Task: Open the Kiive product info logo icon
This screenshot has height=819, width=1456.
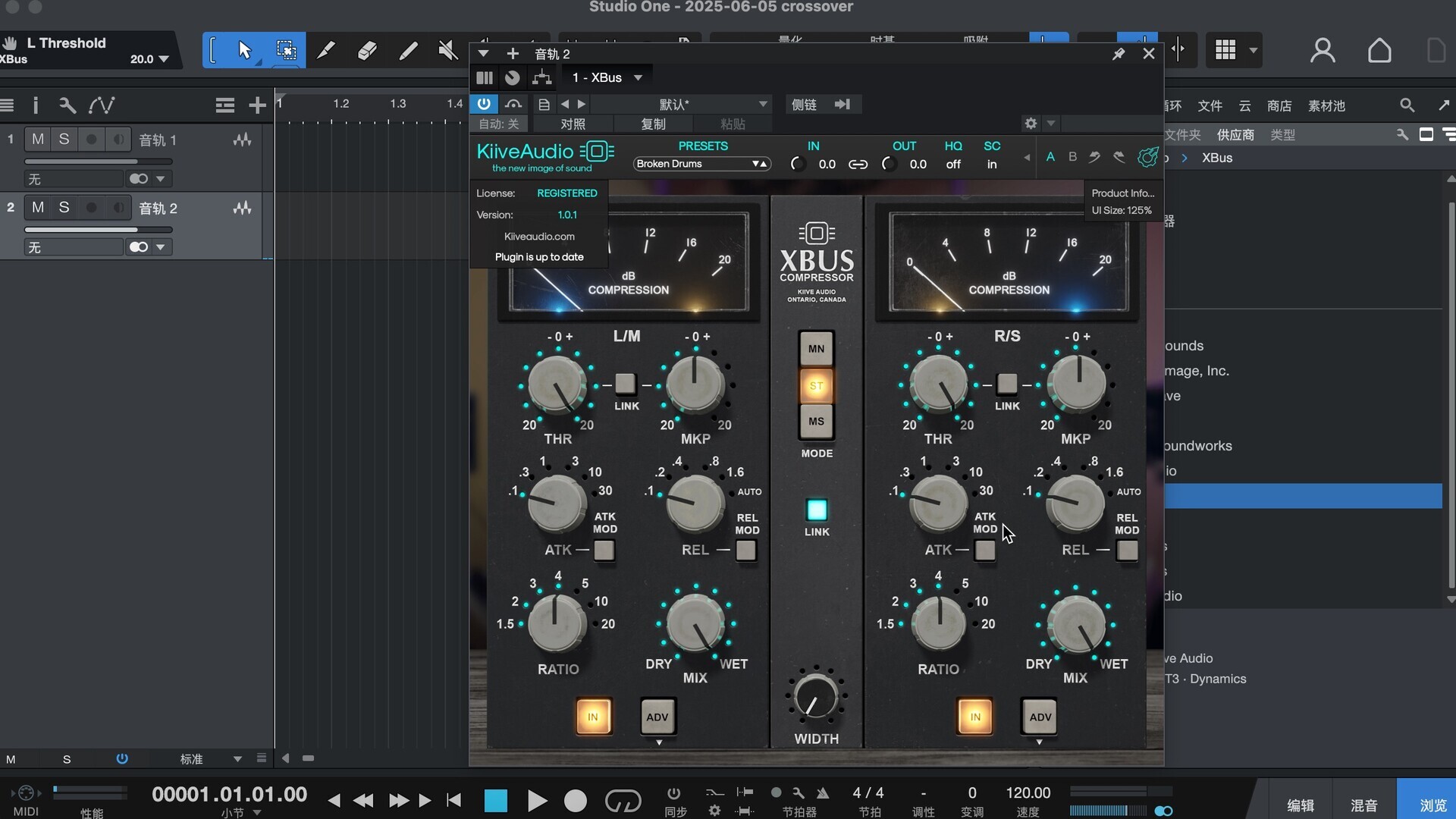Action: click(1147, 157)
